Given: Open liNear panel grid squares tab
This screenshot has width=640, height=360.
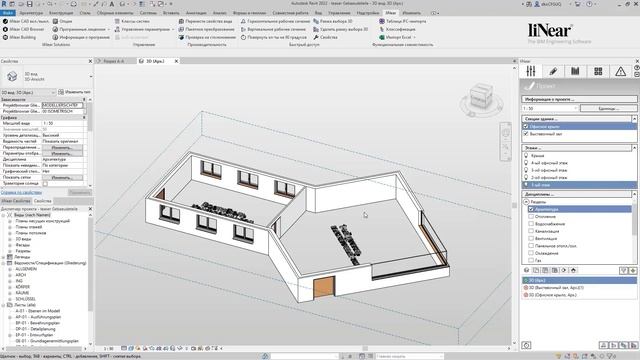Looking at the screenshot, I should pyautogui.click(x=598, y=71).
